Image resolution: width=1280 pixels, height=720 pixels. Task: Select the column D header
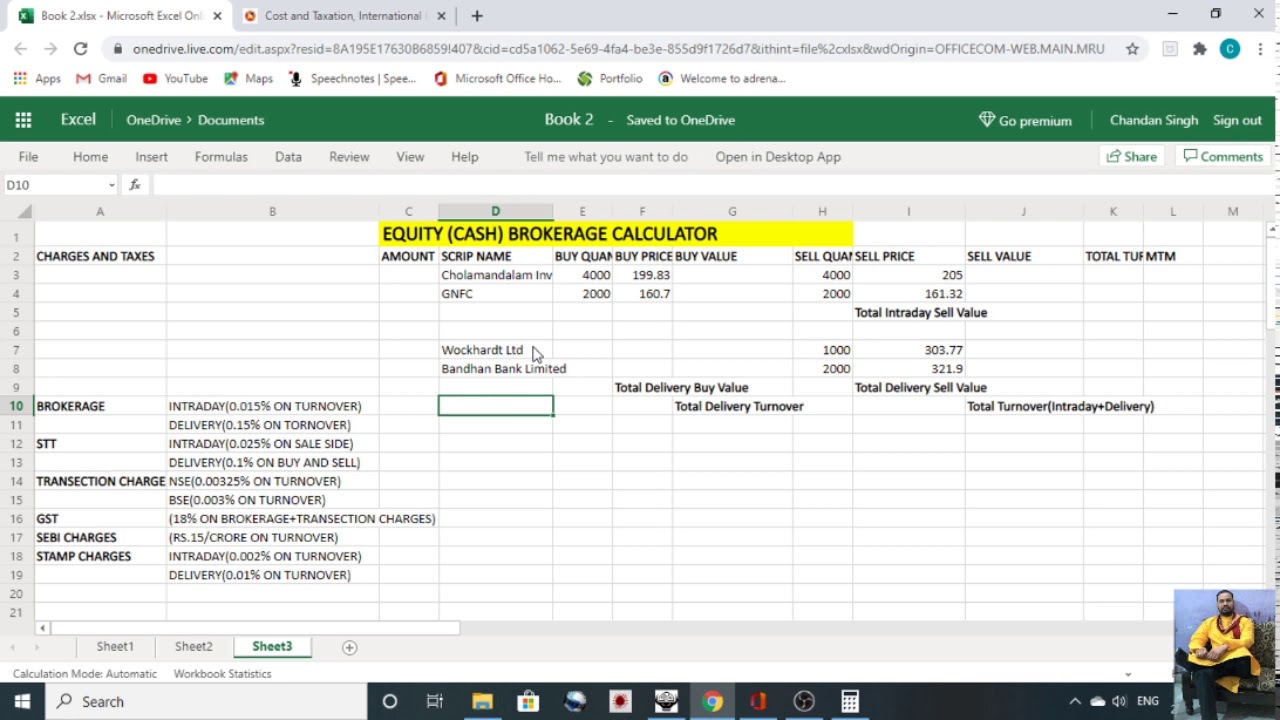click(495, 212)
